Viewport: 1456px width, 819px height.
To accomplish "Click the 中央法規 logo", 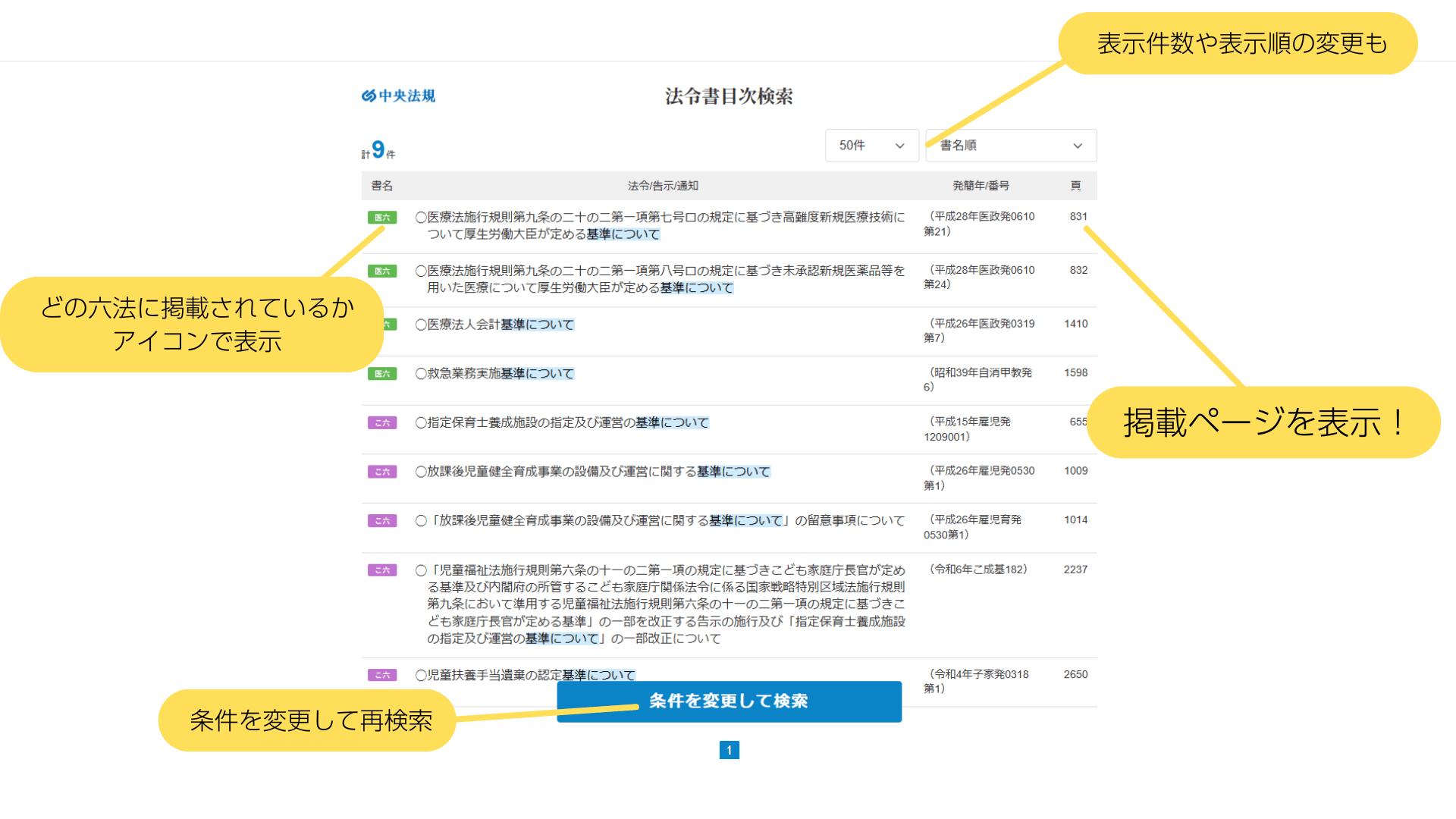I will click(398, 96).
